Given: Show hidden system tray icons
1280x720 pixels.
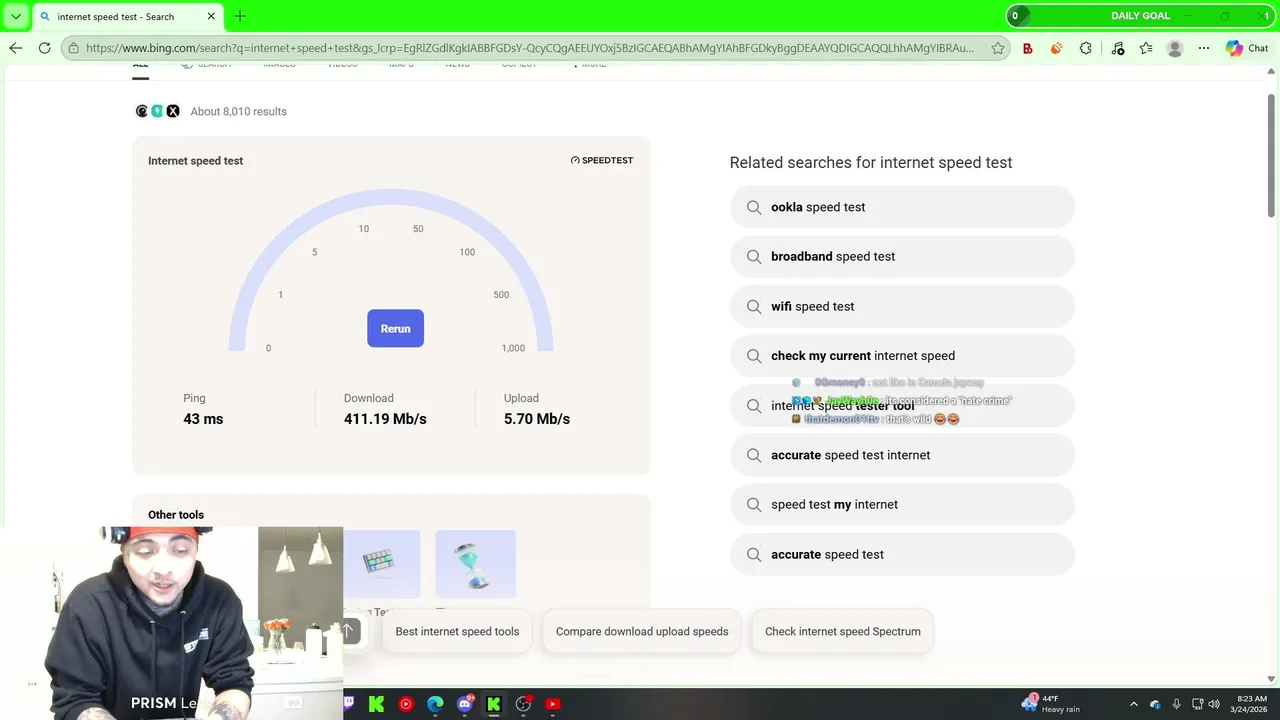Looking at the screenshot, I should 1133,704.
